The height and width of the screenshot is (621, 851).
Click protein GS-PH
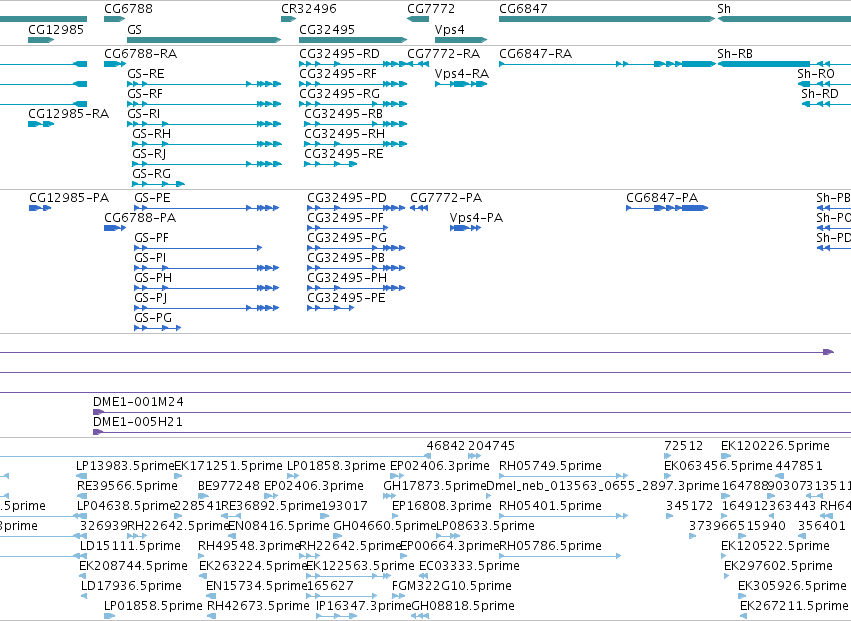[153, 278]
